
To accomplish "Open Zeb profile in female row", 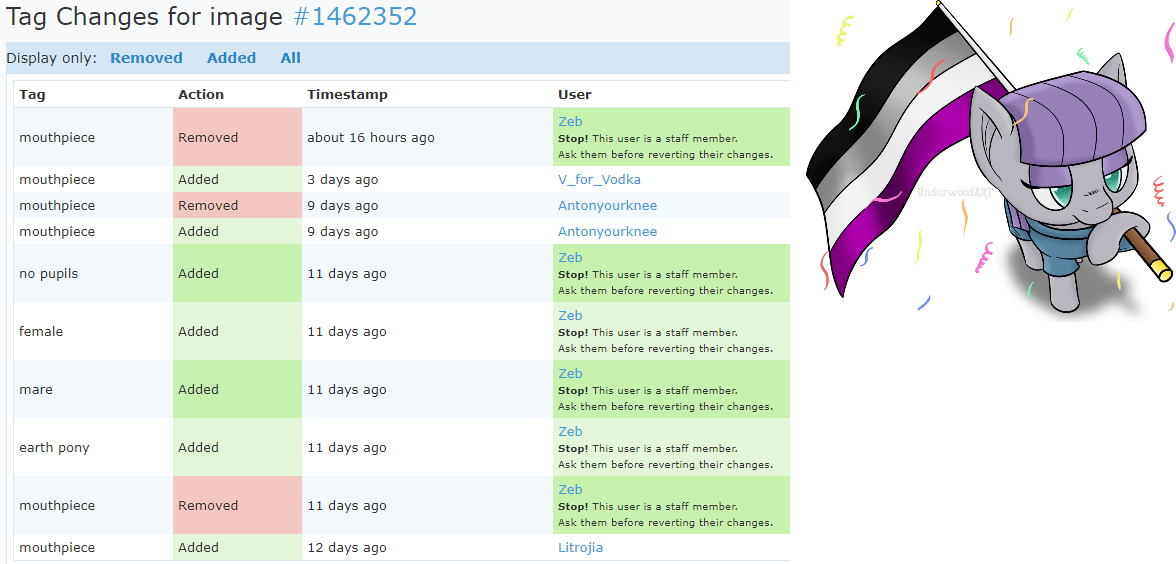I will point(570,315).
